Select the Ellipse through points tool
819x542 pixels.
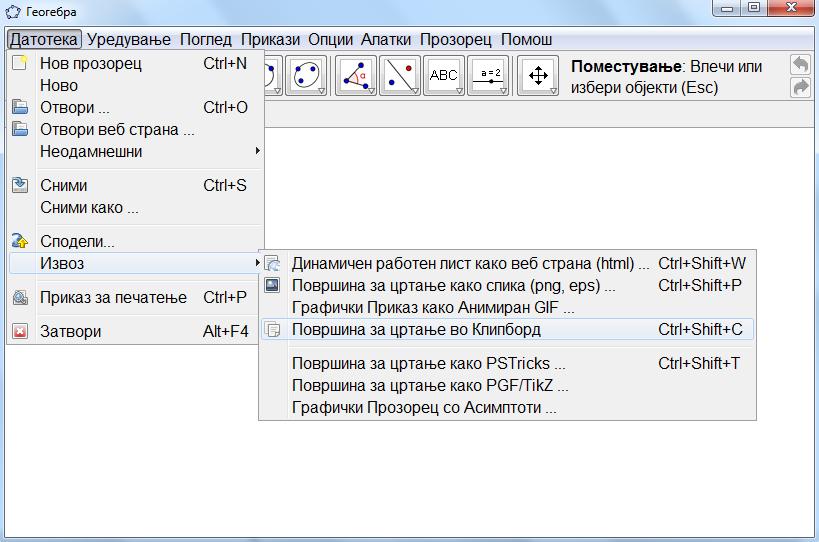(x=306, y=76)
